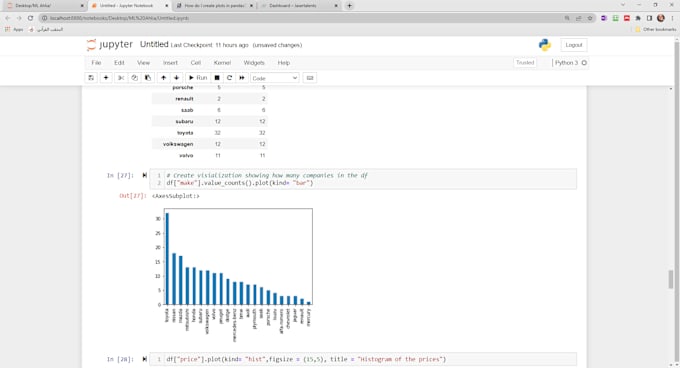Click the saab row label in the table
Screen dimensions: 680x368
pos(187,110)
